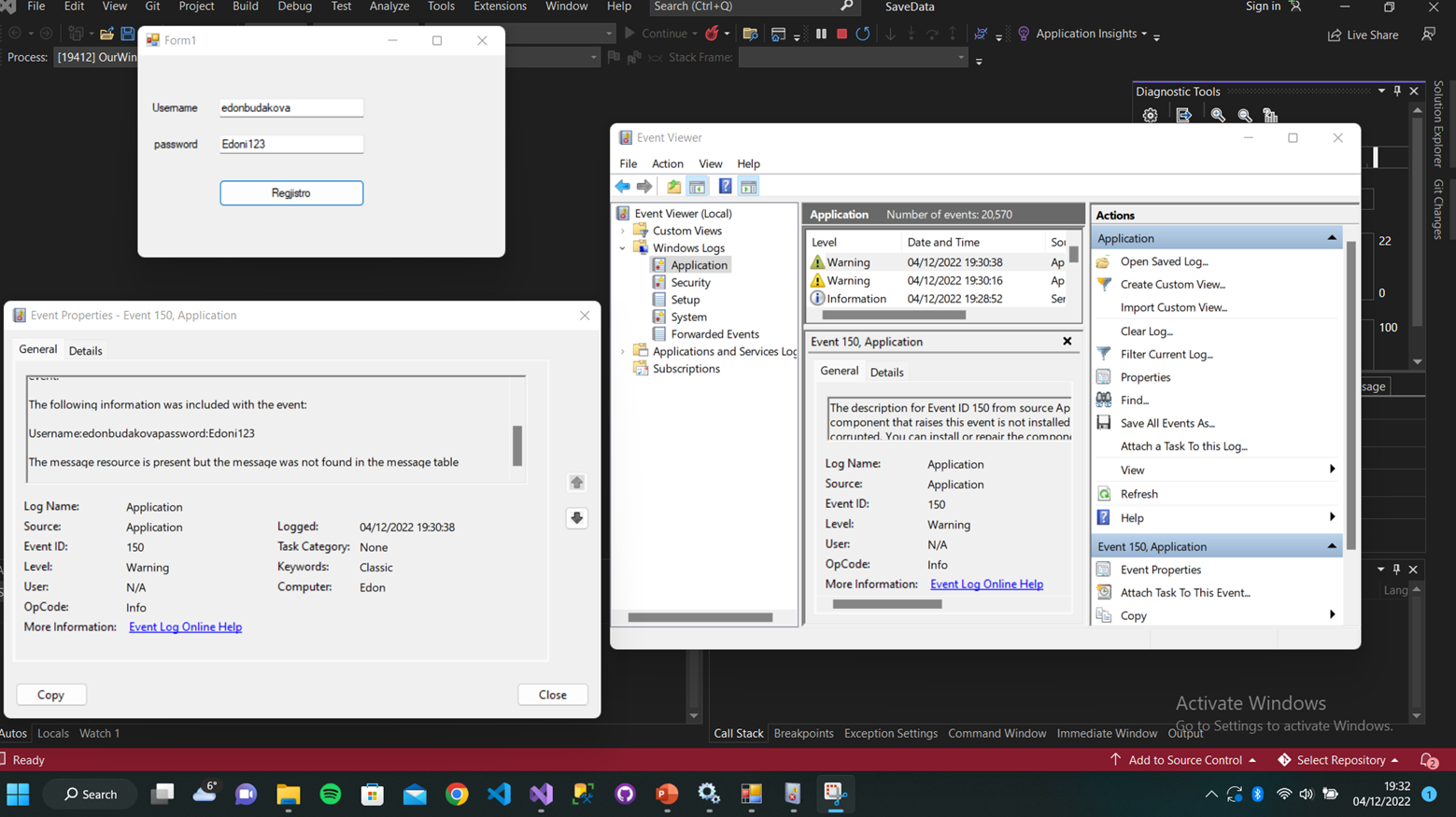Click the Event Log Online Help link

pos(185,627)
